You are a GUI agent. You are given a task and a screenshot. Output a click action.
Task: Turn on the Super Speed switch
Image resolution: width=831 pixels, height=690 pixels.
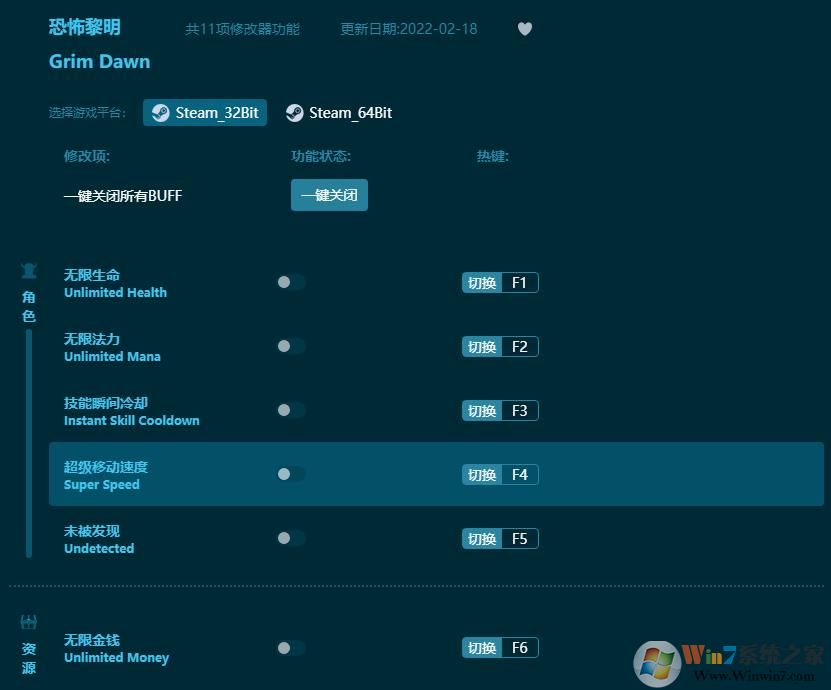[290, 474]
